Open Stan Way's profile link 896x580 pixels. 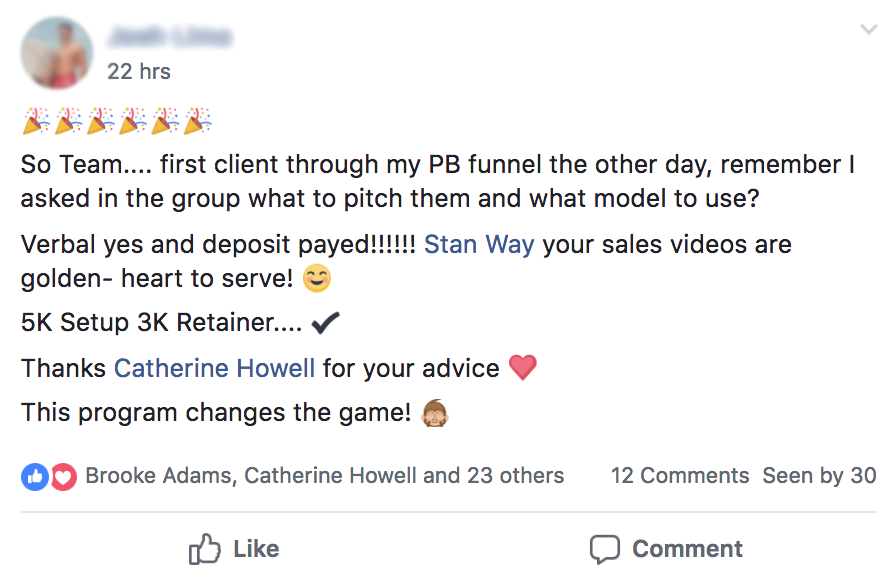tap(479, 245)
